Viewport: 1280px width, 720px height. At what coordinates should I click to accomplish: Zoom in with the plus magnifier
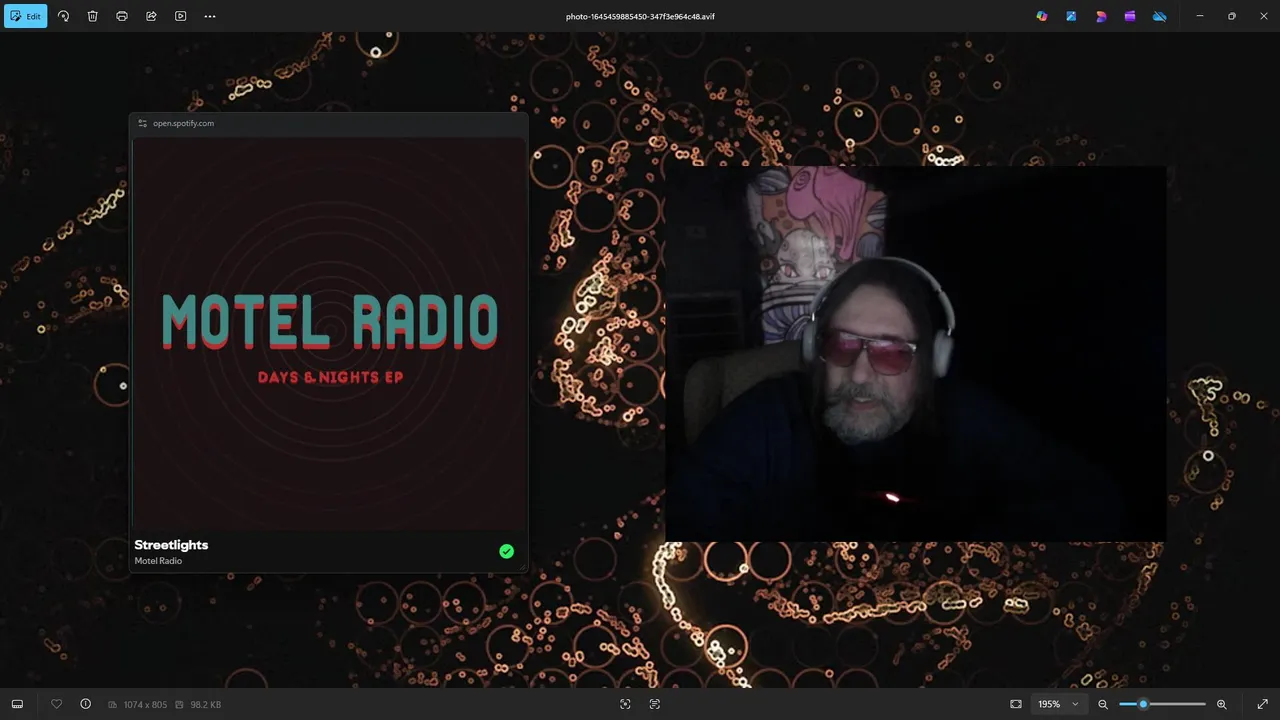[x=1222, y=704]
